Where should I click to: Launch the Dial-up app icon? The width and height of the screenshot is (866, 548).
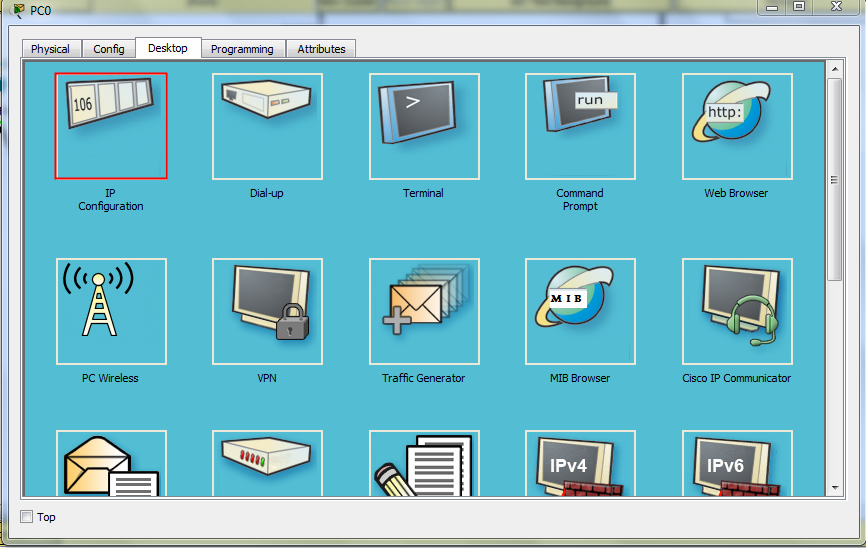[x=267, y=126]
